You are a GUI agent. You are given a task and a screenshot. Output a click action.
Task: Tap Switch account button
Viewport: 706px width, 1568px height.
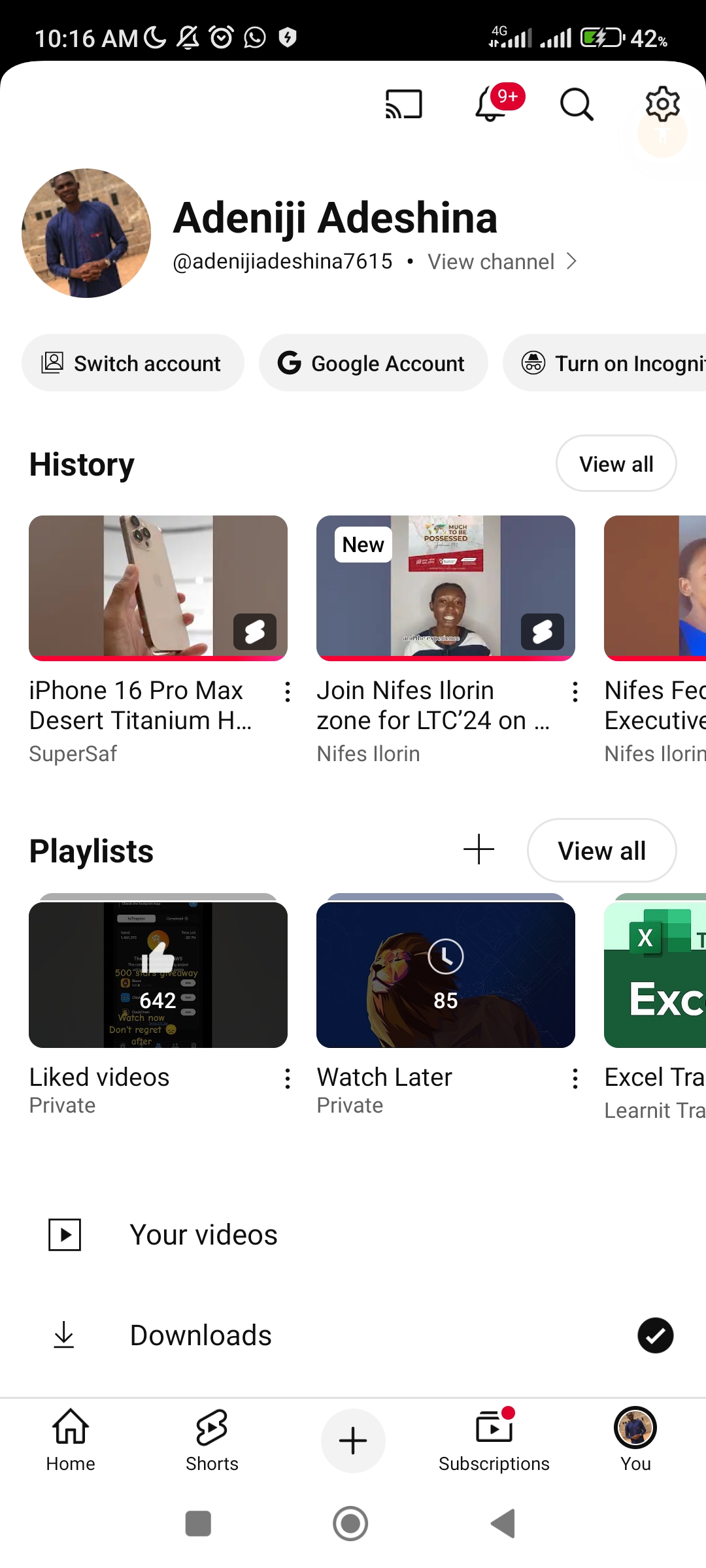click(x=133, y=363)
